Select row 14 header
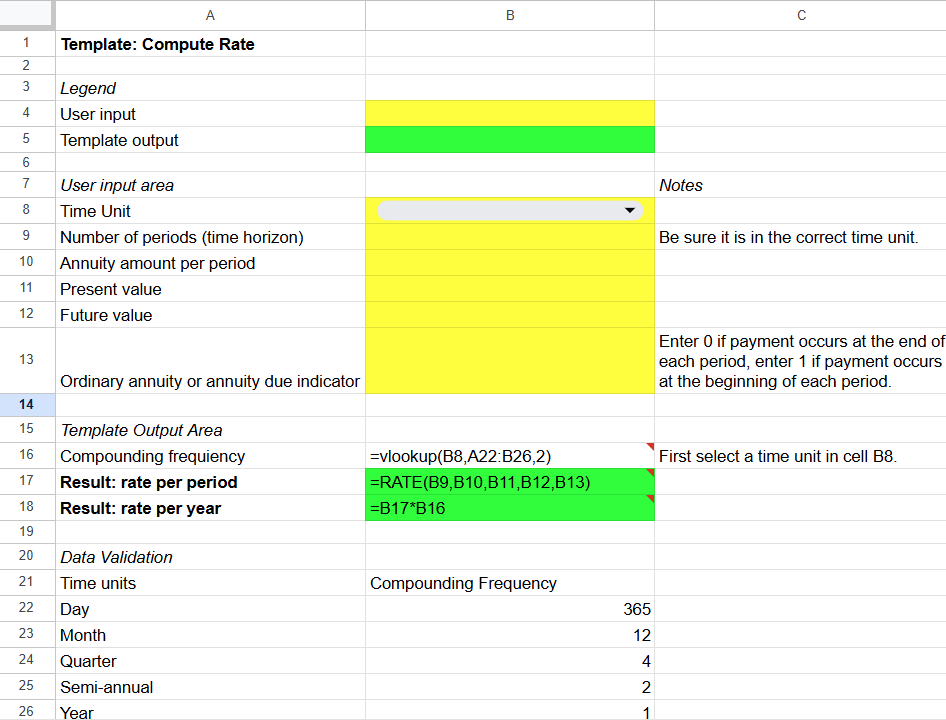This screenshot has width=946, height=720. [x=27, y=405]
